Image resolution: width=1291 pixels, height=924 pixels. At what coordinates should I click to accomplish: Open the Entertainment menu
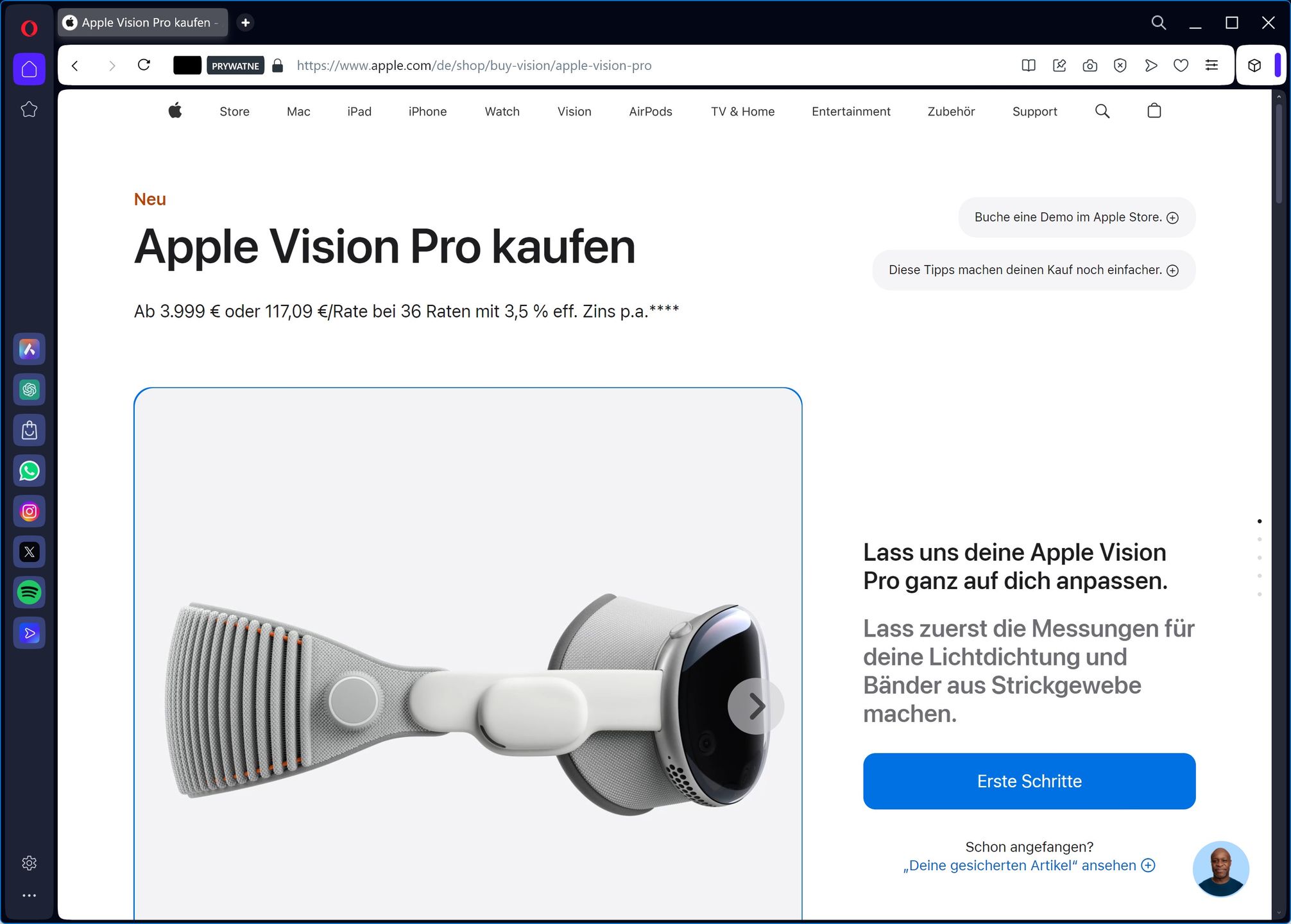[851, 112]
